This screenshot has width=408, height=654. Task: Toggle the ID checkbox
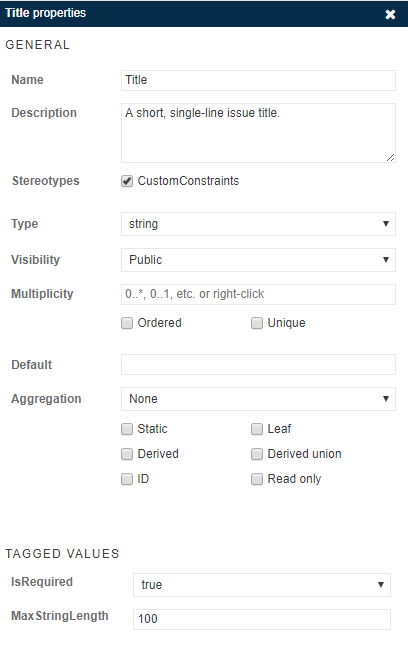click(127, 479)
